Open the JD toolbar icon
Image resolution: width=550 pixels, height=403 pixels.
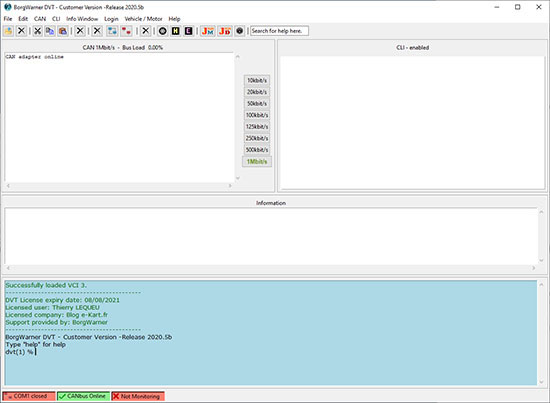tap(224, 31)
